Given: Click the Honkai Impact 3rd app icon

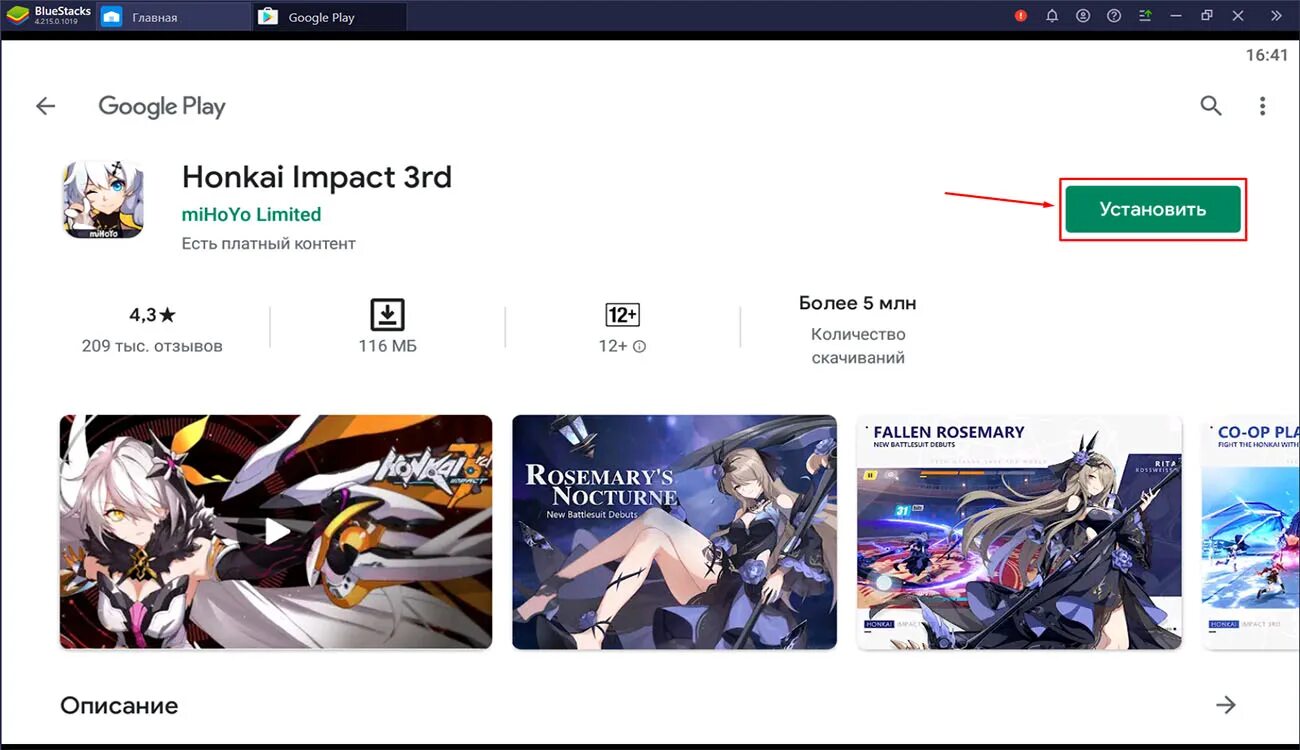Looking at the screenshot, I should tap(103, 200).
